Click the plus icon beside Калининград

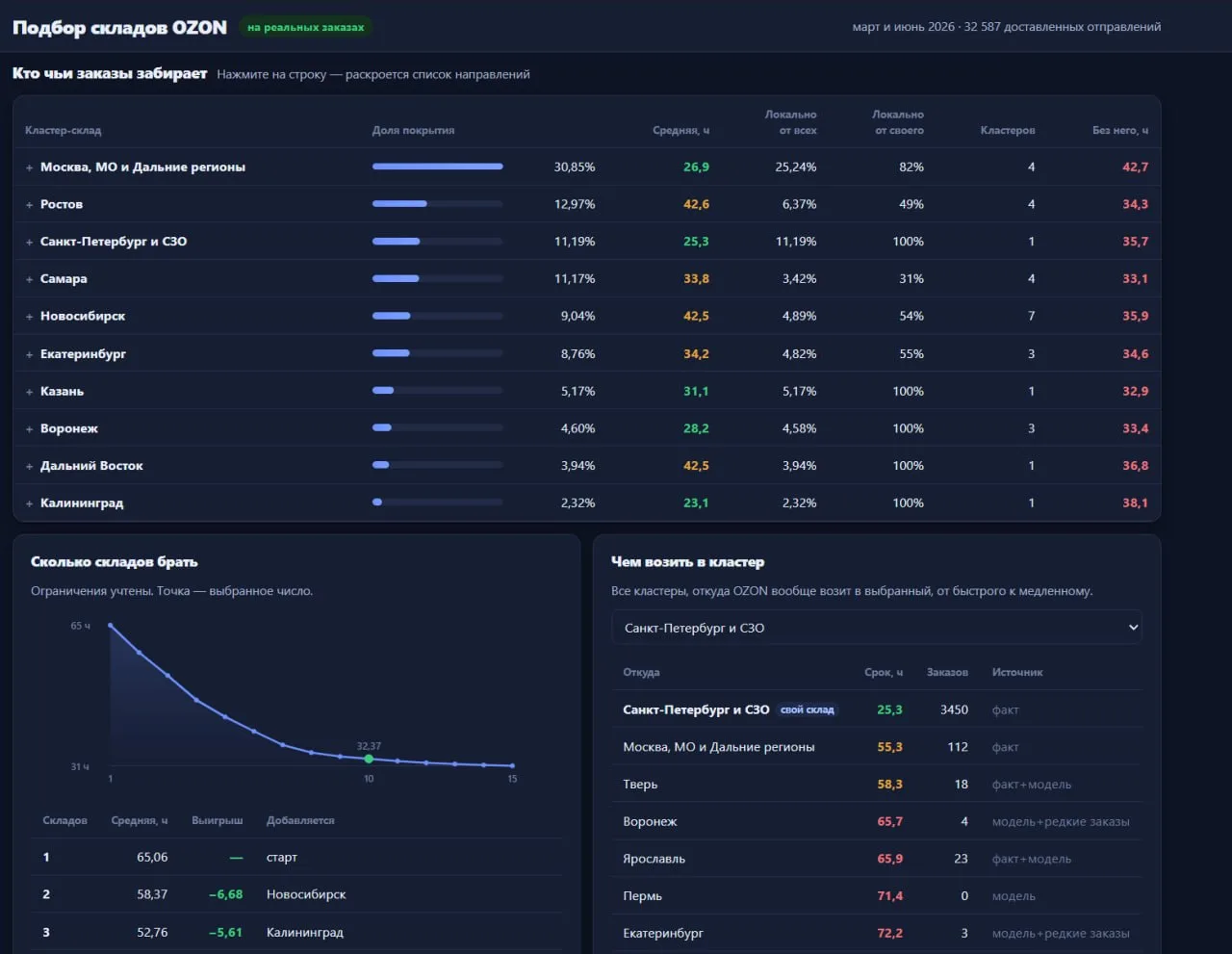tap(29, 503)
